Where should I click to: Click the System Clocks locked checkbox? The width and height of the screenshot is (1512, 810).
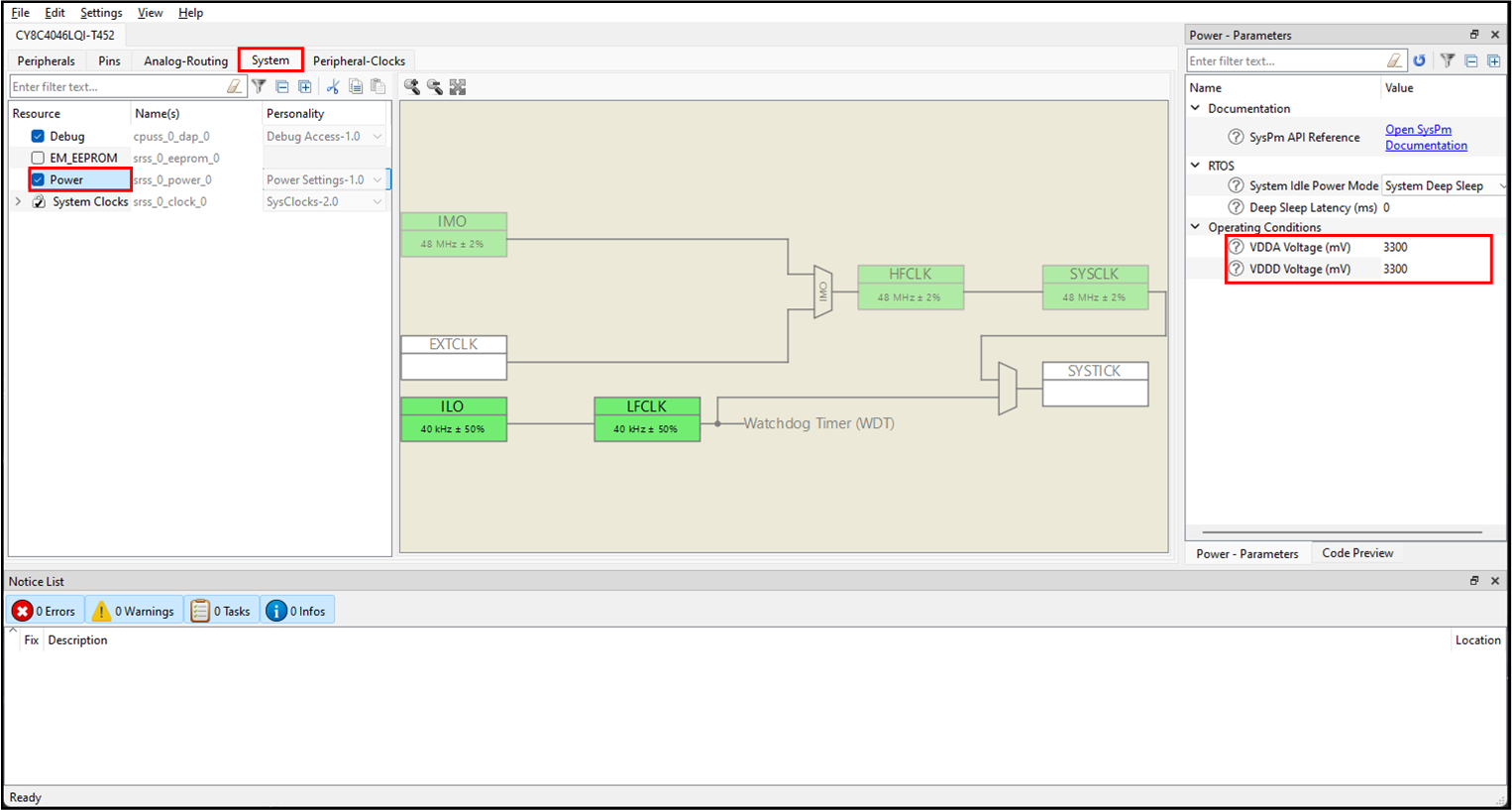click(39, 201)
